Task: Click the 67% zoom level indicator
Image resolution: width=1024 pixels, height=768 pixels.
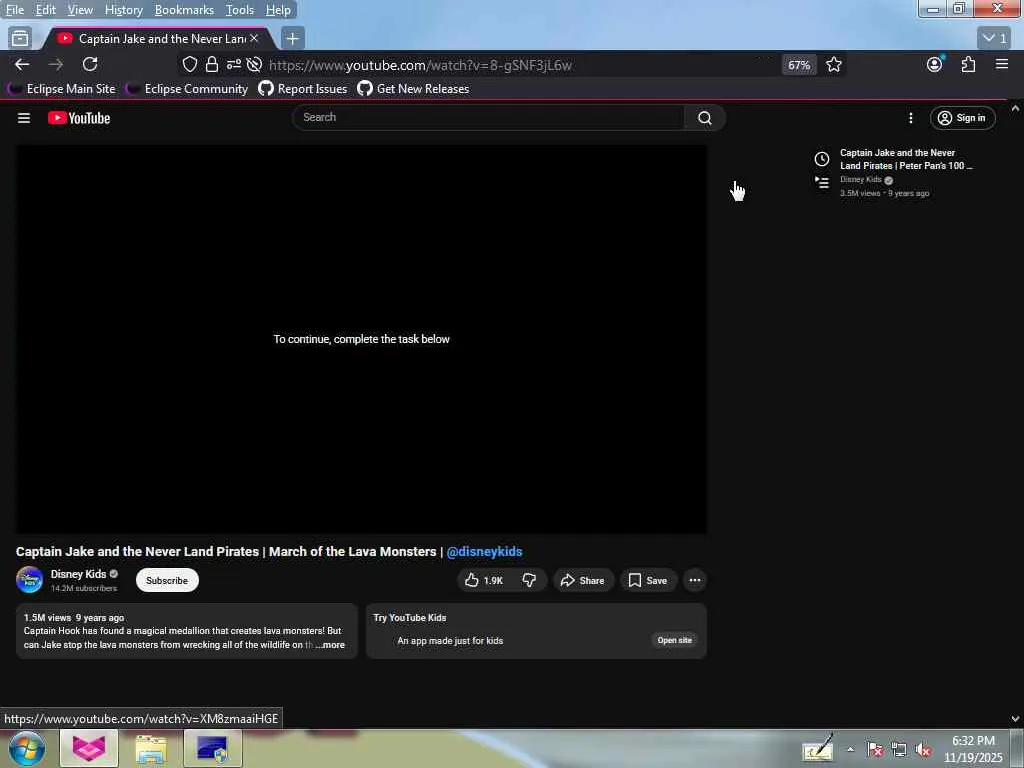Action: [799, 65]
